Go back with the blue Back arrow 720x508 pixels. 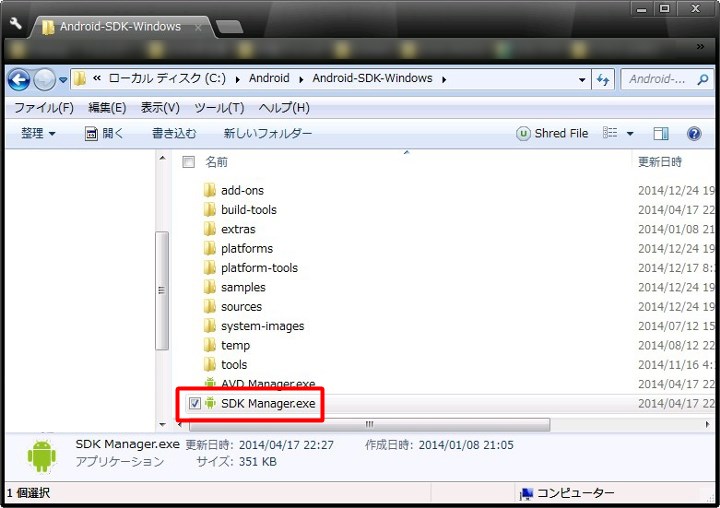19,80
